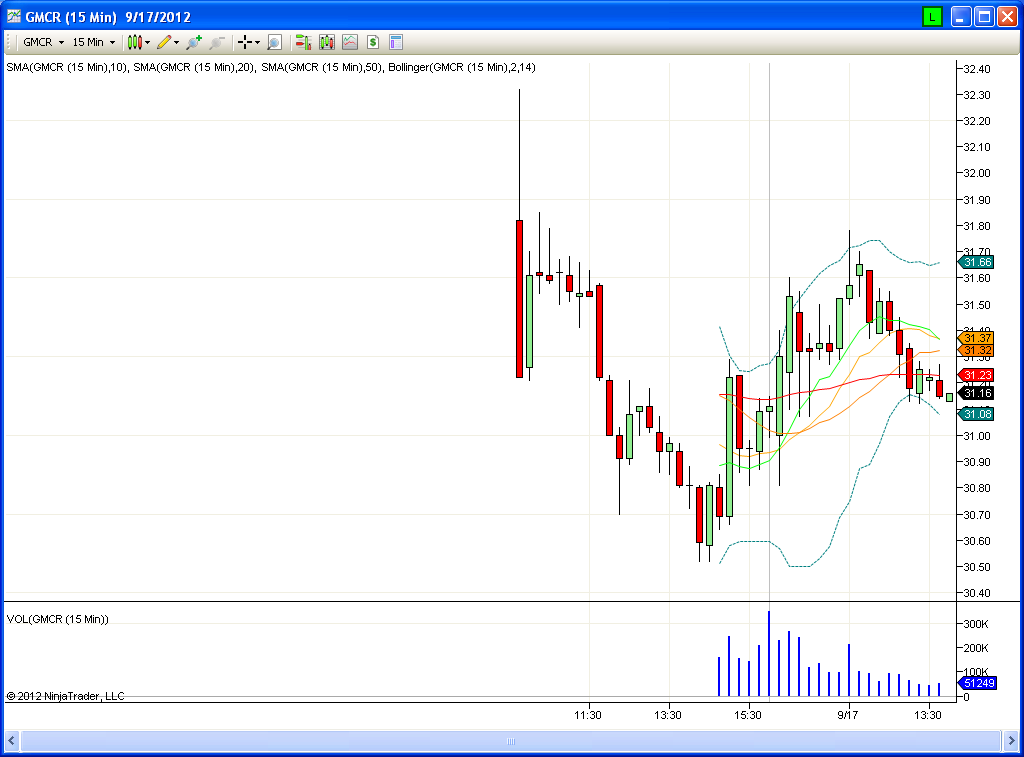This screenshot has height=757, width=1024.
Task: Minimize the GMCR chart window
Action: point(960,17)
